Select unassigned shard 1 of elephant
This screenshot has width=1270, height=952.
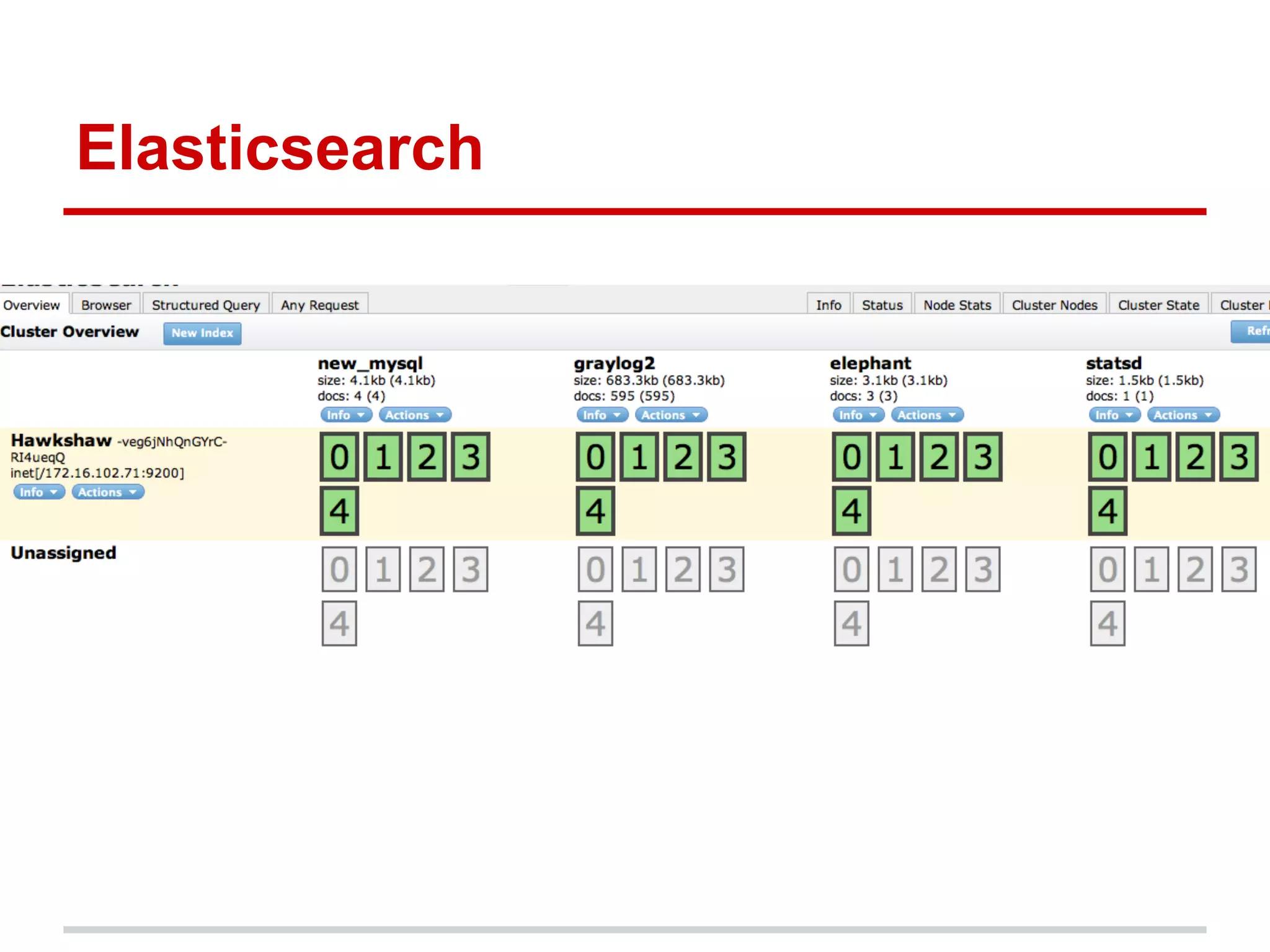pyautogui.click(x=895, y=569)
